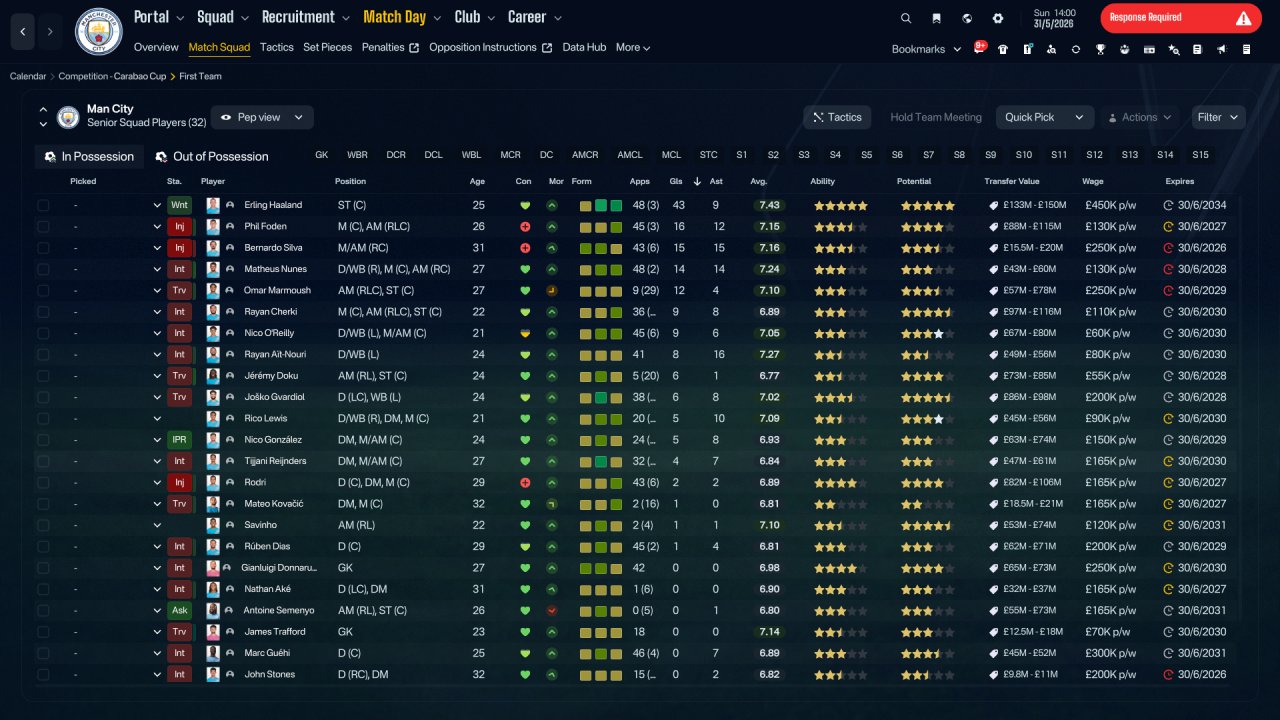Open the trophy competitions shortcut icon
Screen dimensions: 1280x720
click(x=1100, y=49)
